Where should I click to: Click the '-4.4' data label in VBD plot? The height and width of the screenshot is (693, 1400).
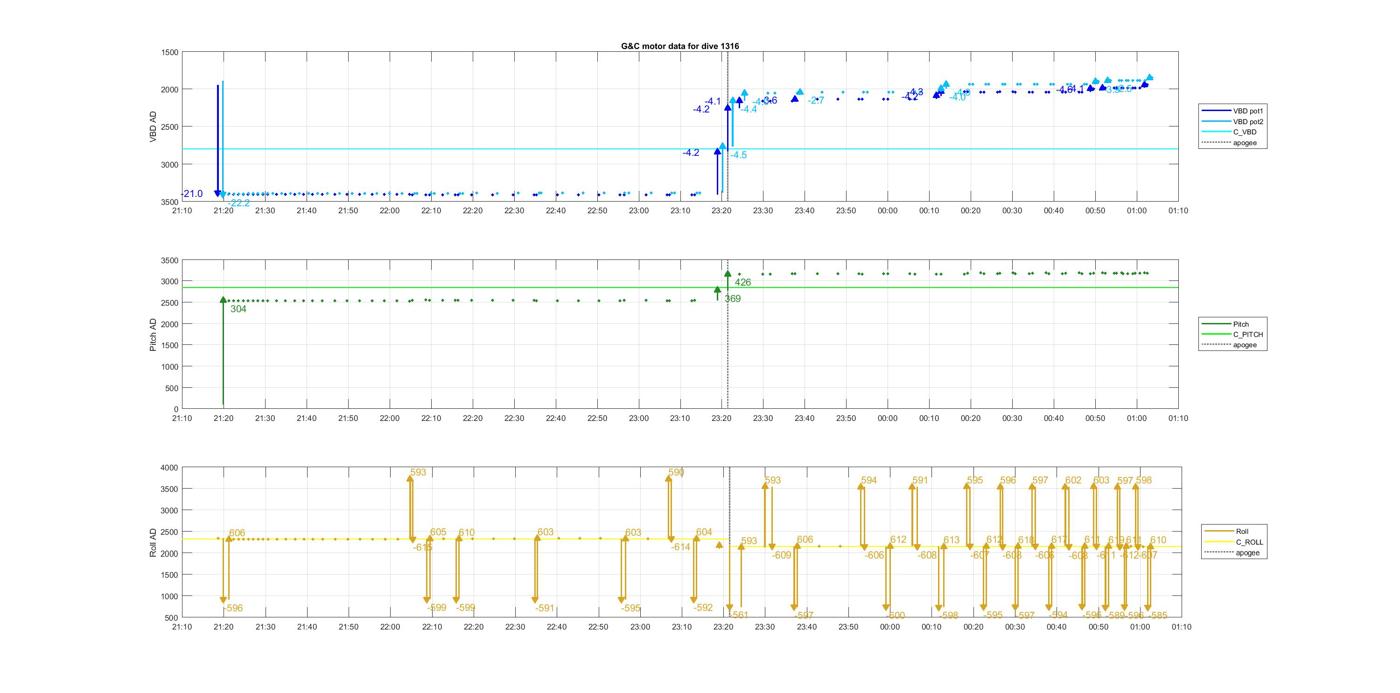(748, 109)
